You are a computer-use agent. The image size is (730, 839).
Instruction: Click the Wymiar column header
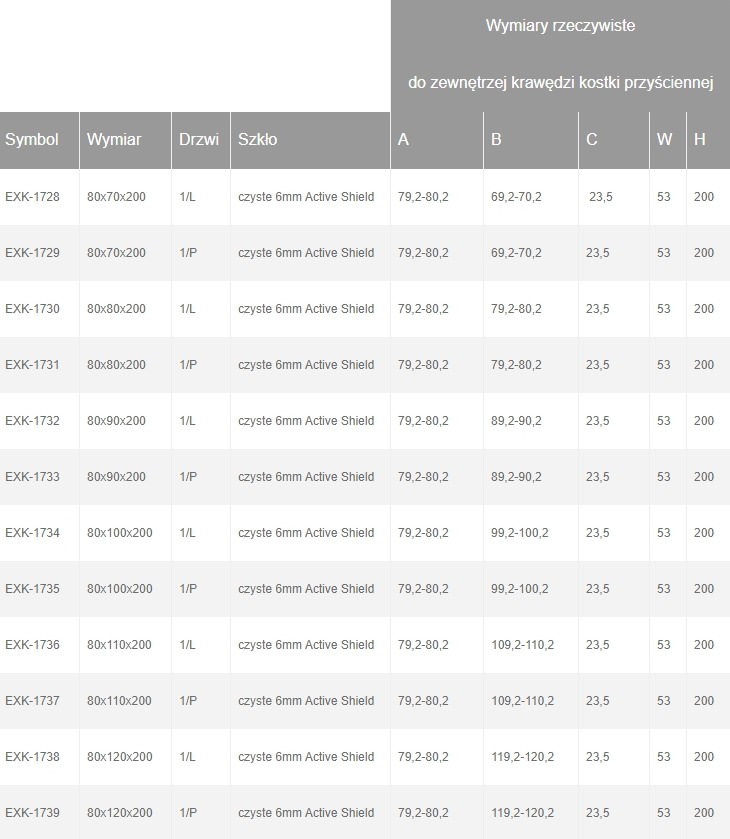[114, 140]
